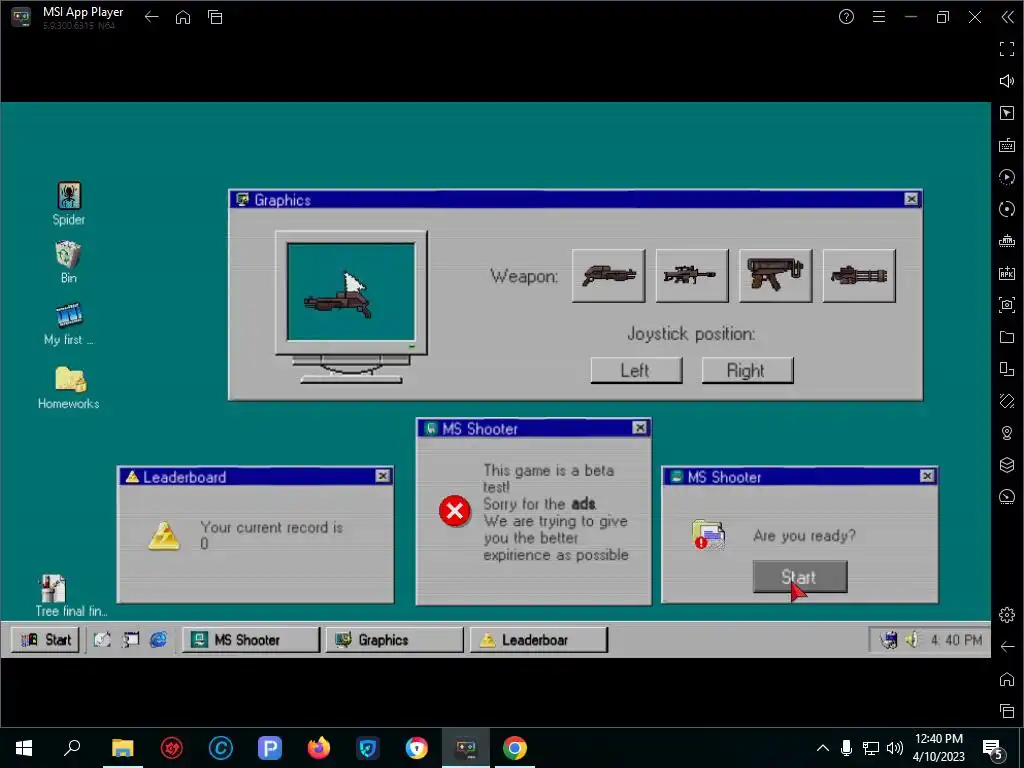
Task: Close the Graphics window
Action: pyautogui.click(x=911, y=199)
